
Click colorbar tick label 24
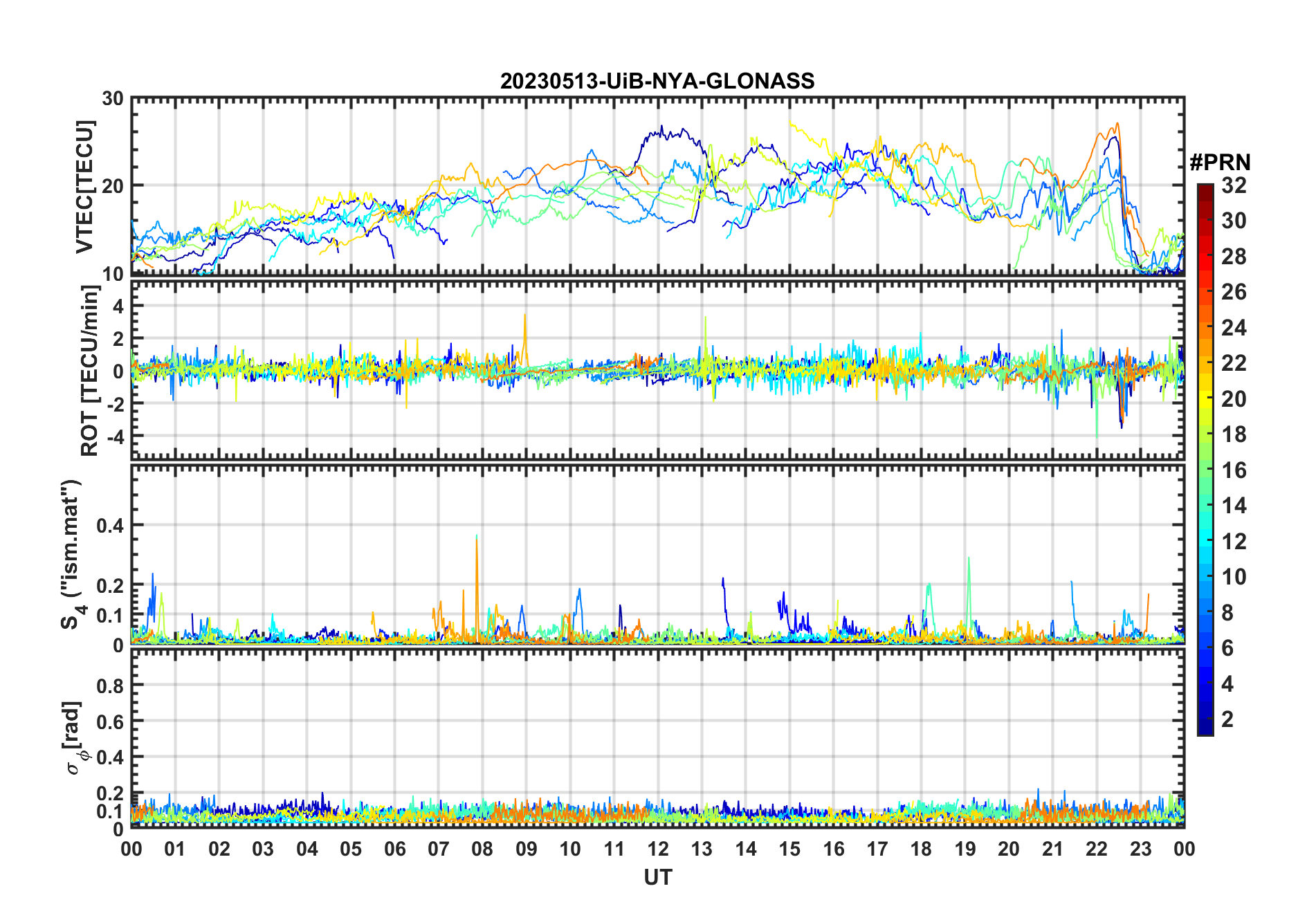tap(1234, 327)
